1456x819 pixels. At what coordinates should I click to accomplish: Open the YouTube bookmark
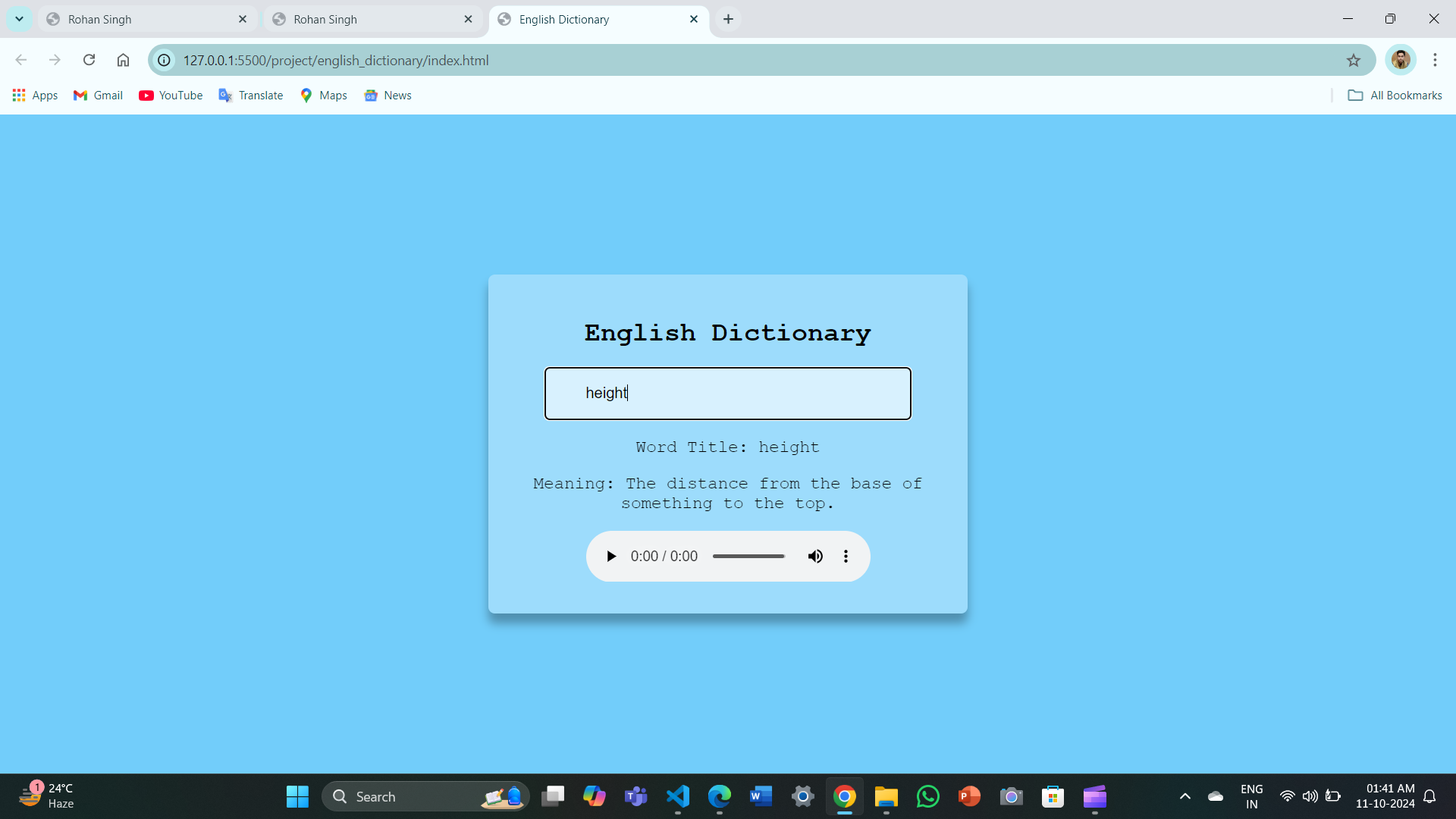(x=171, y=95)
